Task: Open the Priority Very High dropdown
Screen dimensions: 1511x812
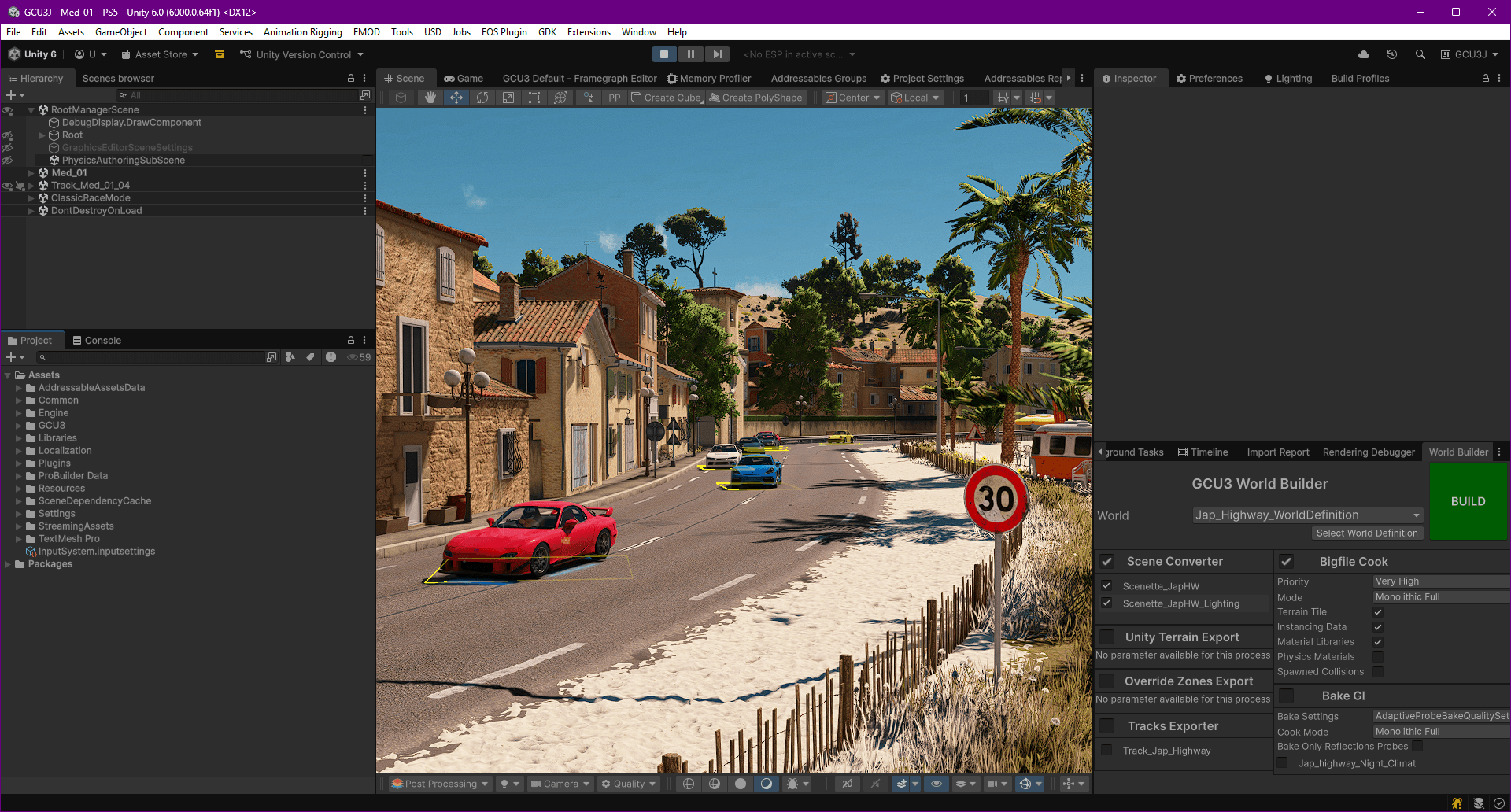Action: point(1441,581)
